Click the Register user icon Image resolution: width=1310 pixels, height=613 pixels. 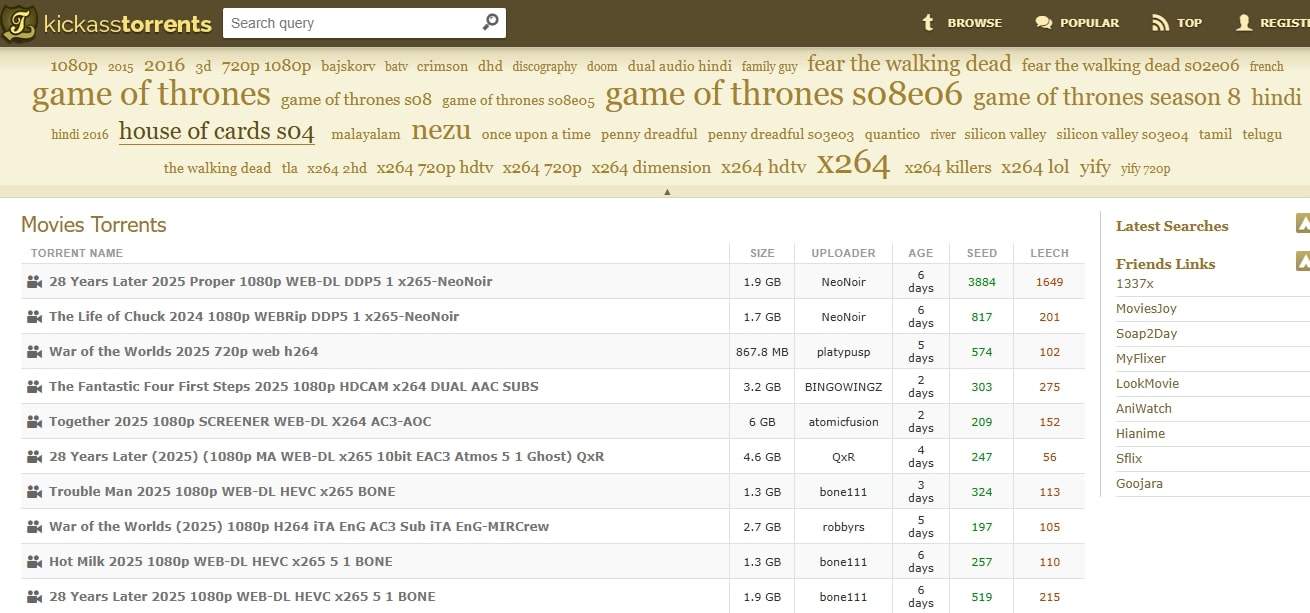tap(1244, 22)
